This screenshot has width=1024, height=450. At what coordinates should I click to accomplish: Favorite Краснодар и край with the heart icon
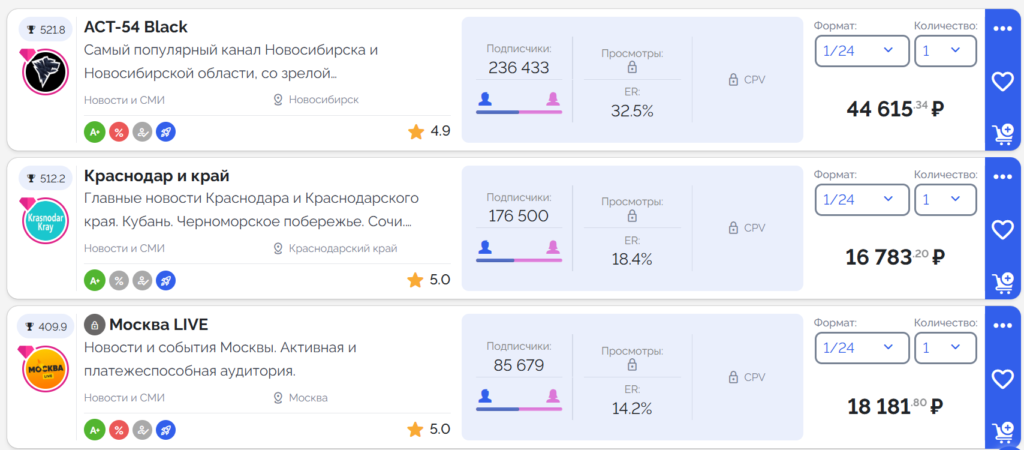(1002, 230)
